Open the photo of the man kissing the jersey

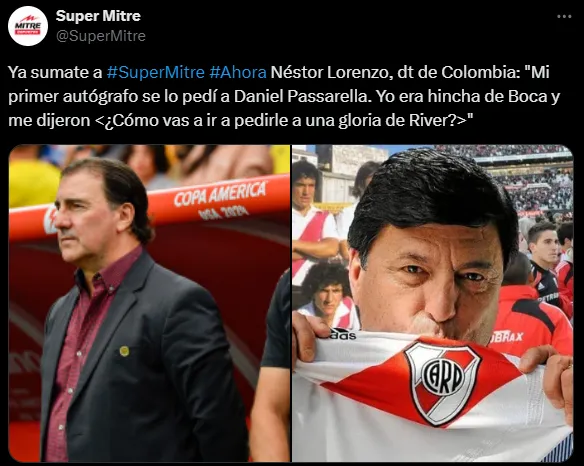tap(432, 303)
